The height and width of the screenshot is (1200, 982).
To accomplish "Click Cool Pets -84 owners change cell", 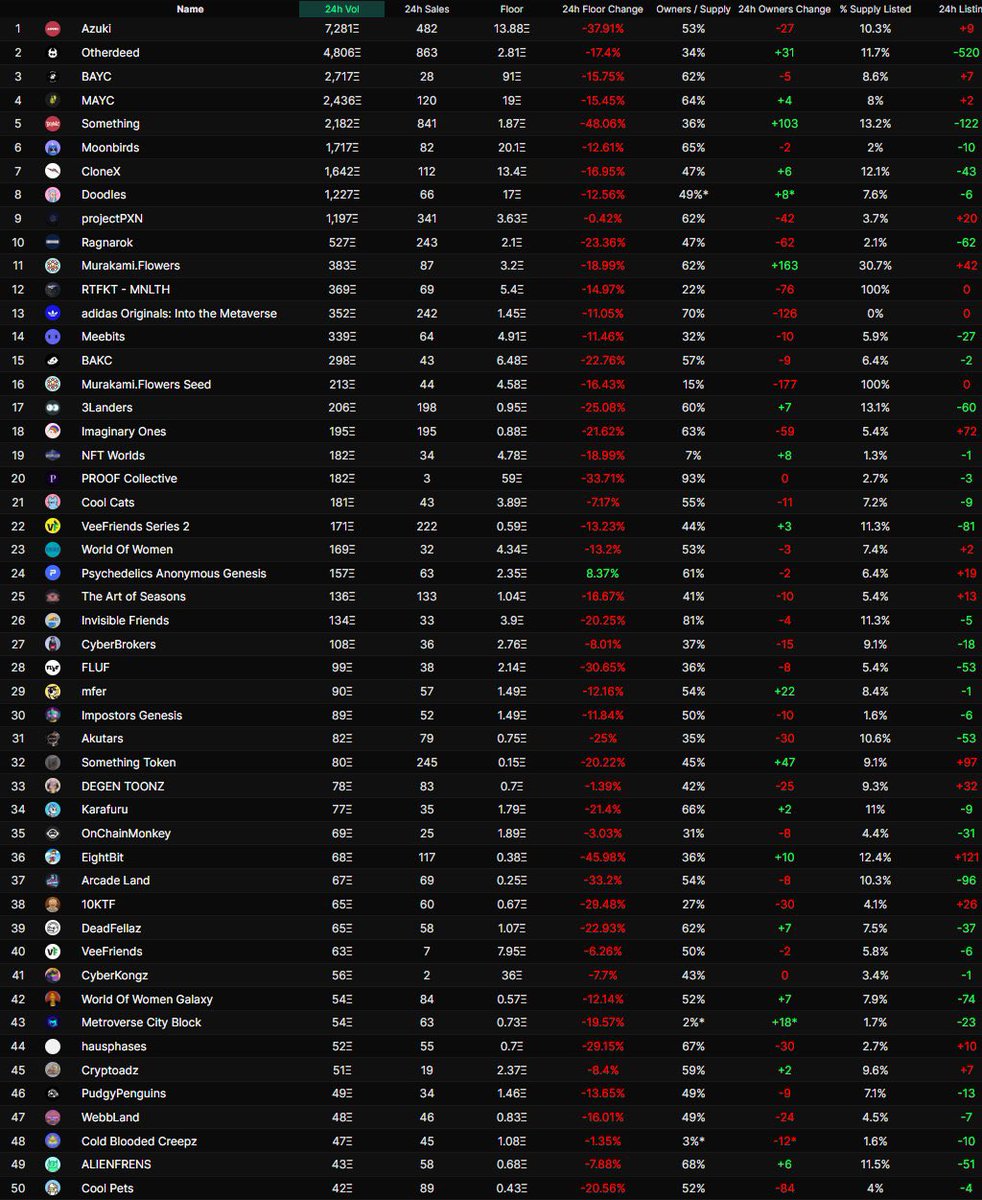I will point(785,1188).
